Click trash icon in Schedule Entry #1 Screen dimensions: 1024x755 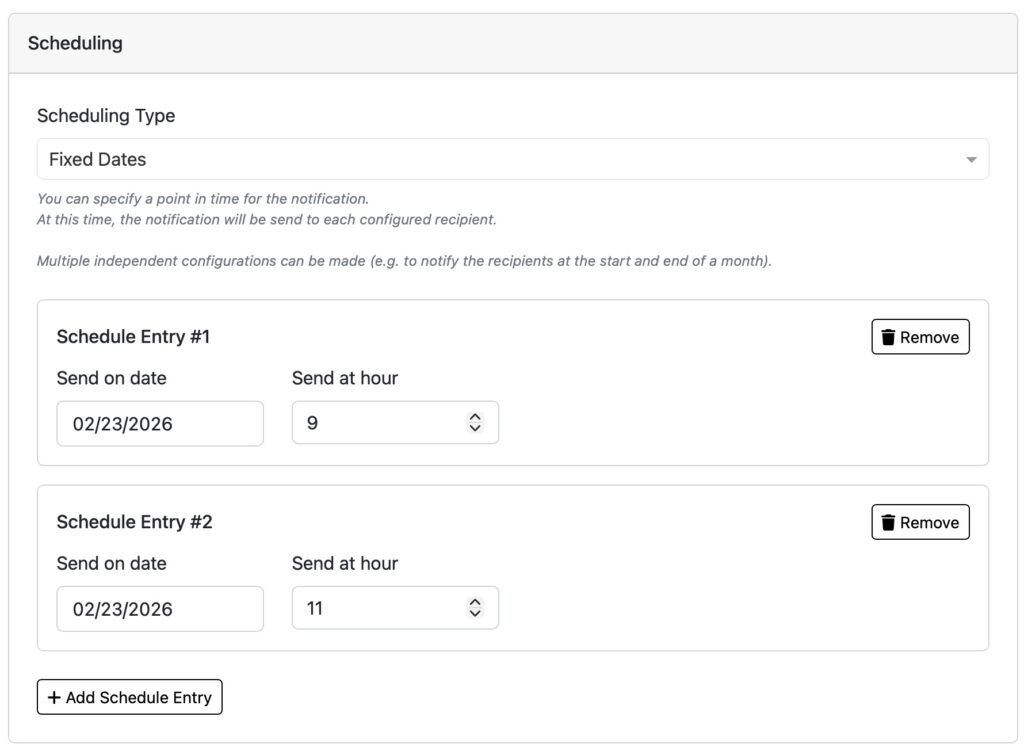(887, 338)
